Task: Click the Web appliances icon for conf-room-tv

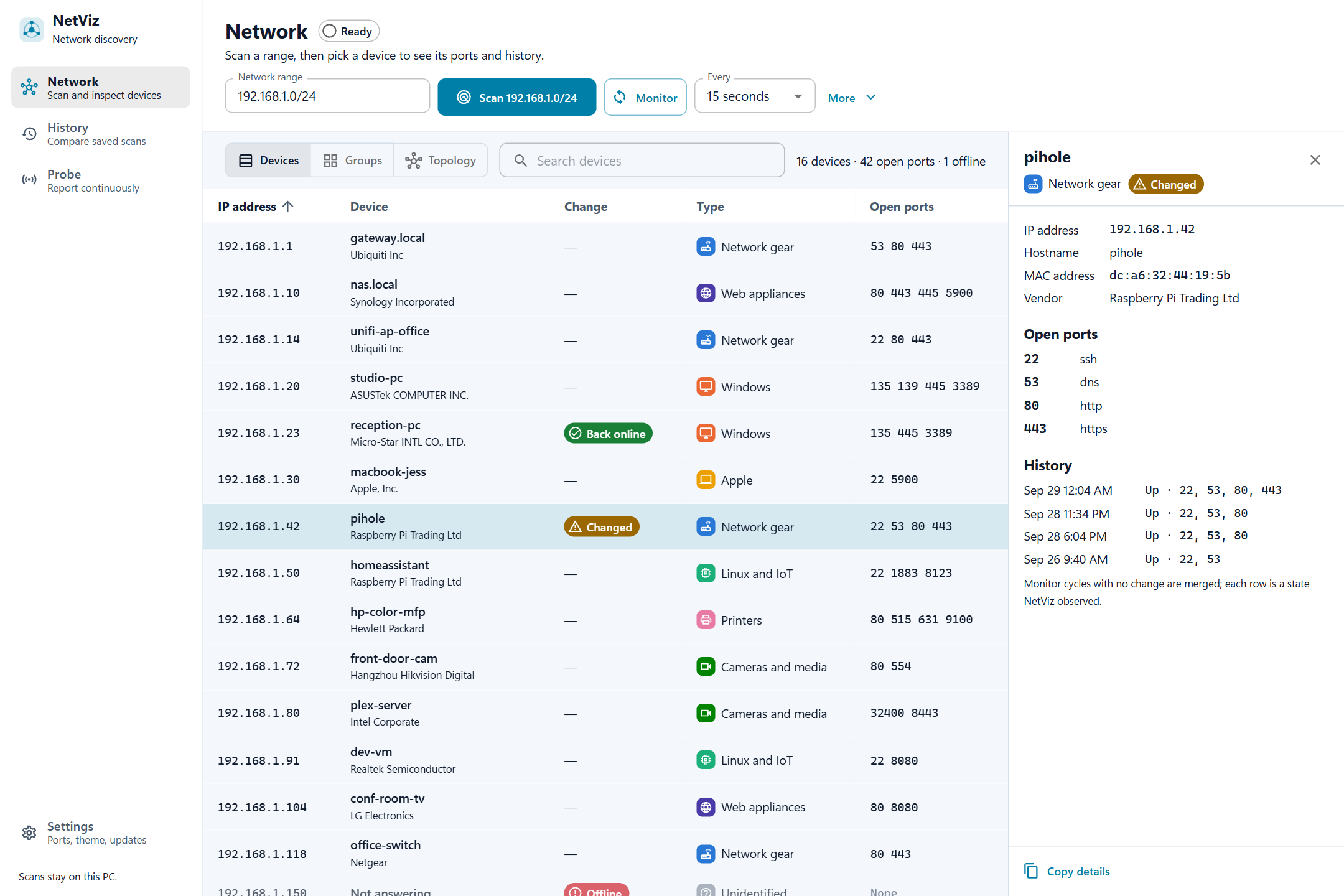Action: click(x=706, y=807)
